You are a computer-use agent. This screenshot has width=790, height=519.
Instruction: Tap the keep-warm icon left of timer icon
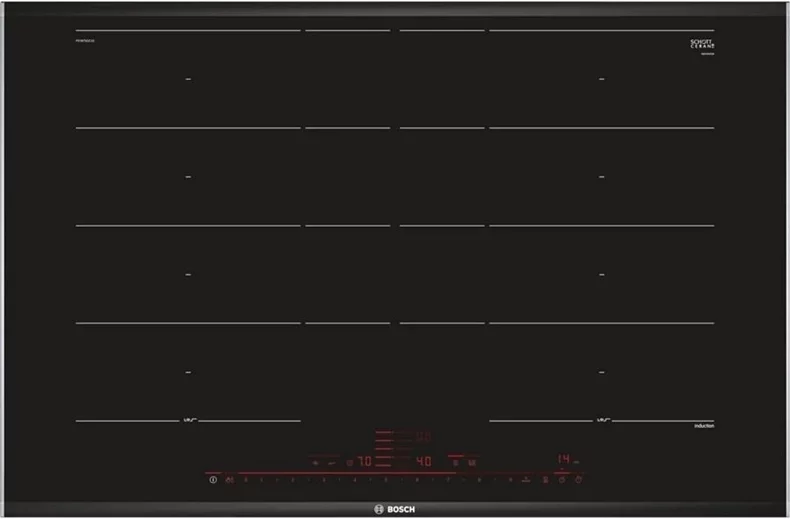[x=546, y=481]
